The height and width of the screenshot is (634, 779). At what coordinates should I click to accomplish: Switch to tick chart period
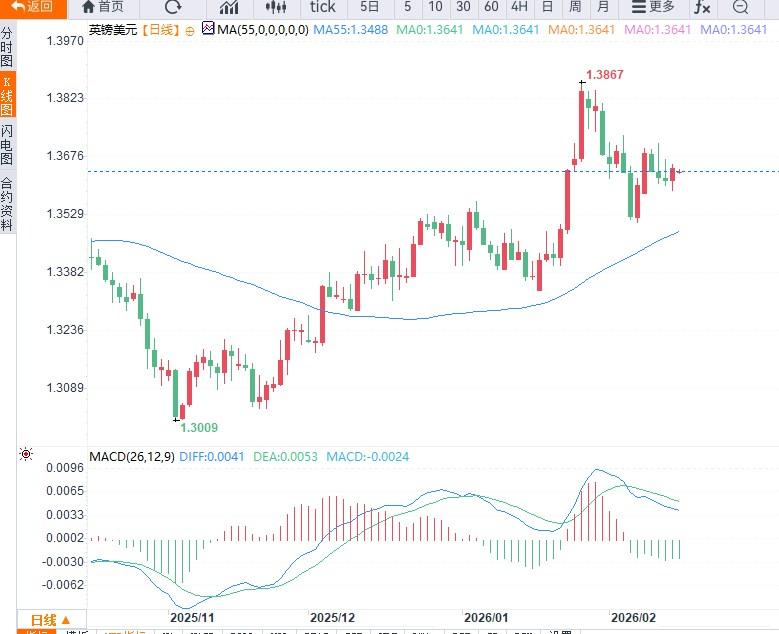(x=322, y=7)
